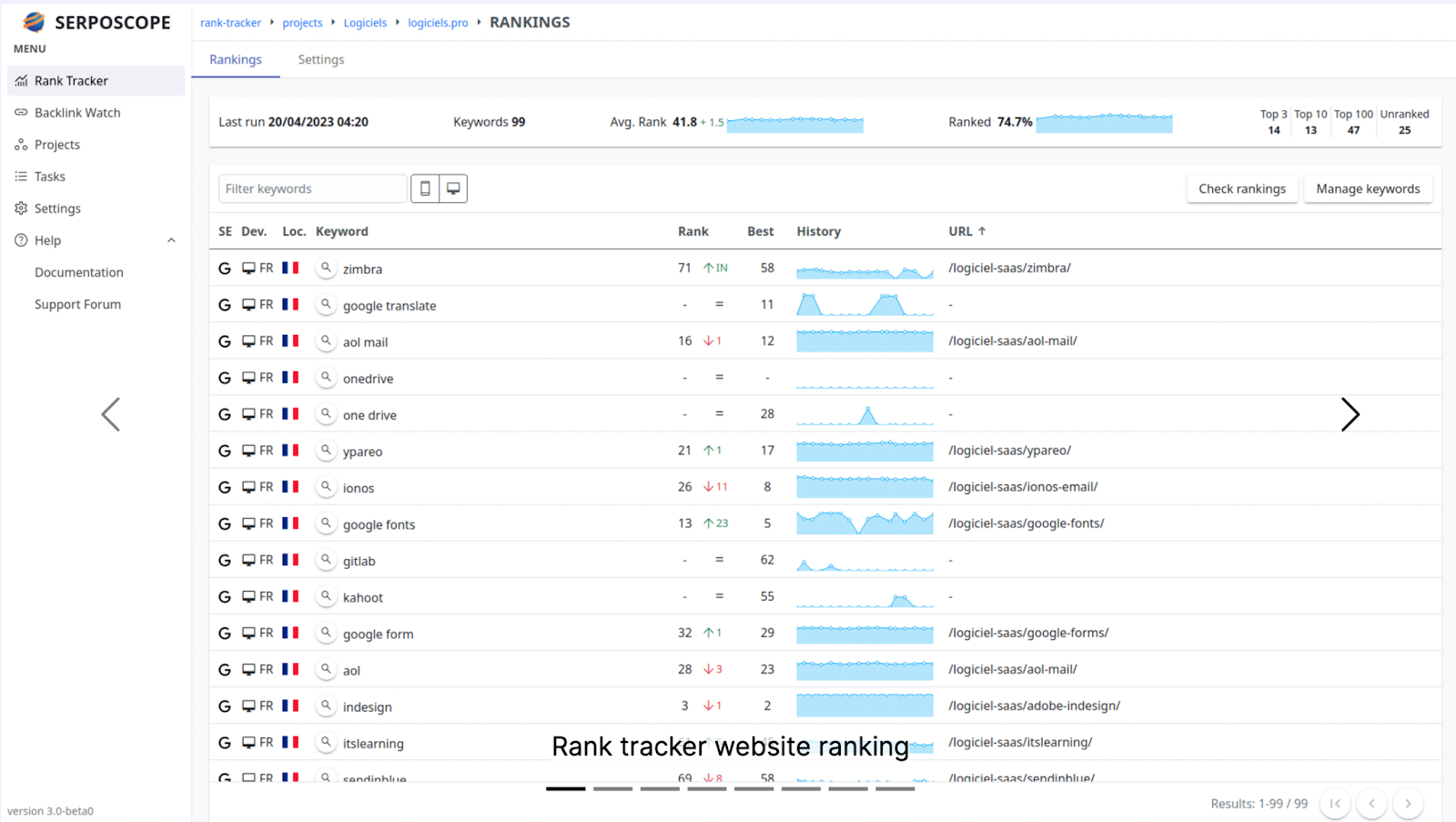Open Backlink Watch in sidebar
The height and width of the screenshot is (822, 1456).
96,112
